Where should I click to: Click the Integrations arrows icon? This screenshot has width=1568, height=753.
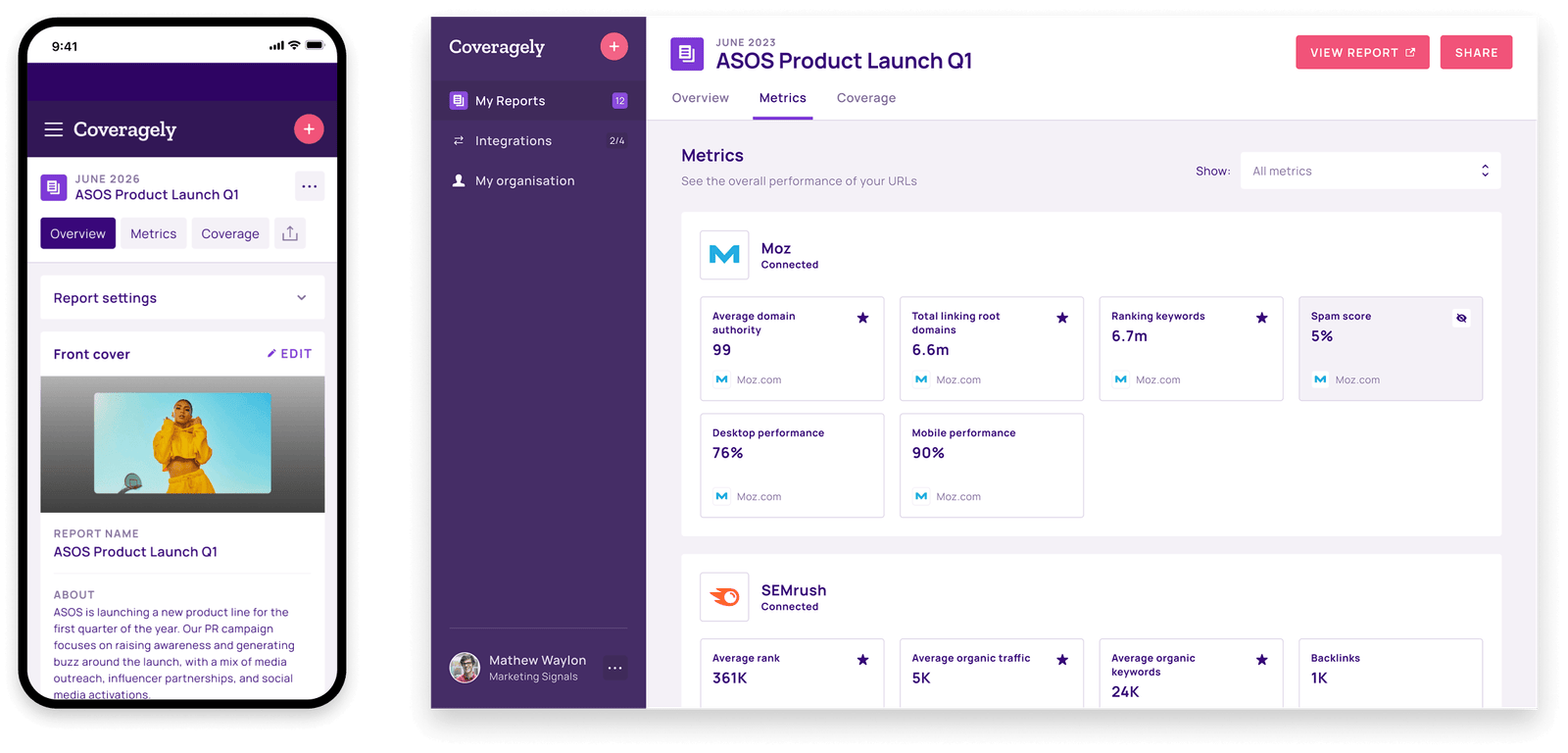pyautogui.click(x=458, y=141)
